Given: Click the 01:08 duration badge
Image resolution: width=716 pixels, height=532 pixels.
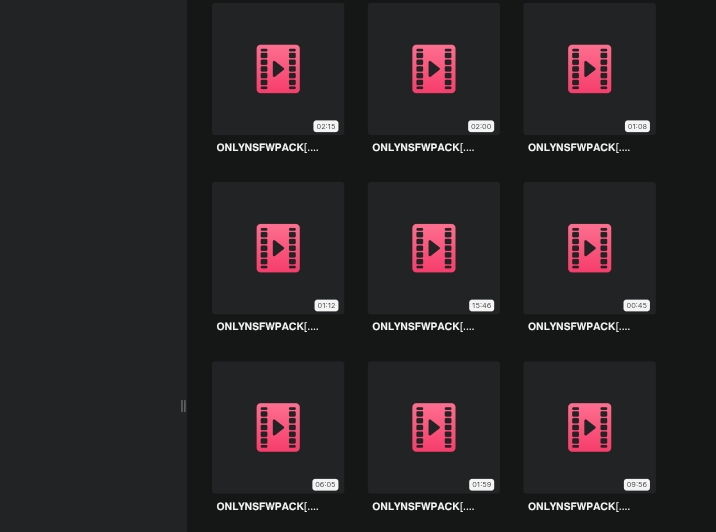Looking at the screenshot, I should pyautogui.click(x=637, y=126).
